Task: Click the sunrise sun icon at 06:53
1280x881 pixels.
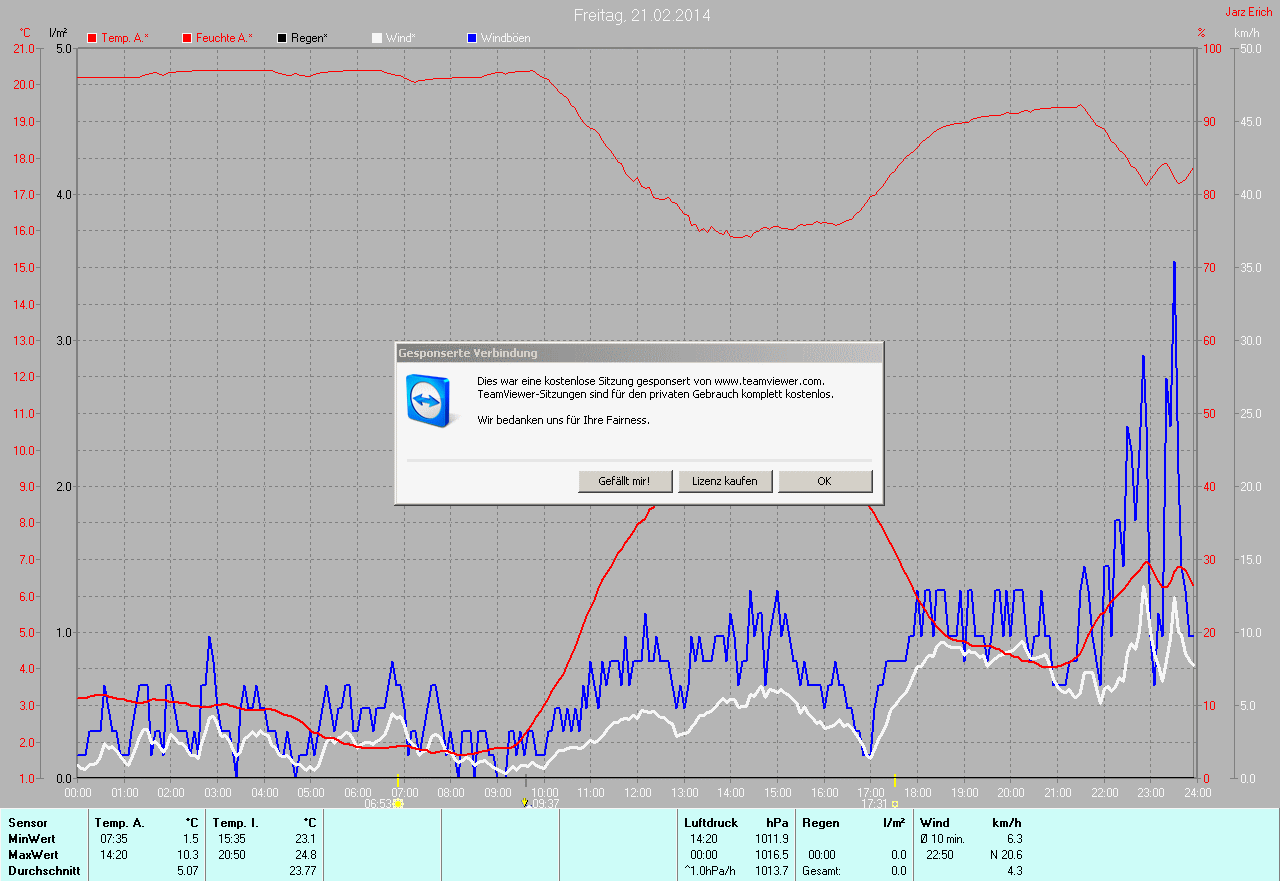Action: coord(398,803)
